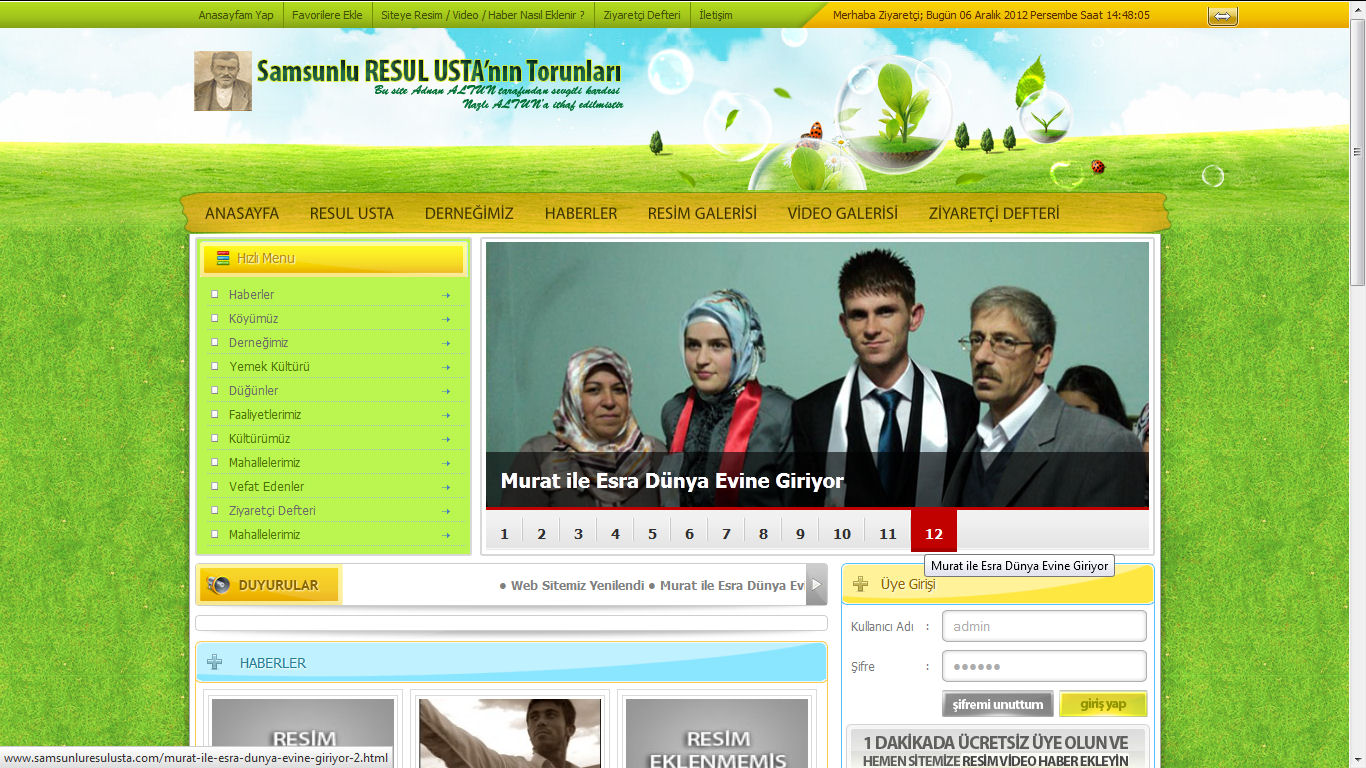Select Ziyaretçi Defteri in the Hızlı Menu
The height and width of the screenshot is (768, 1366).
pos(272,511)
